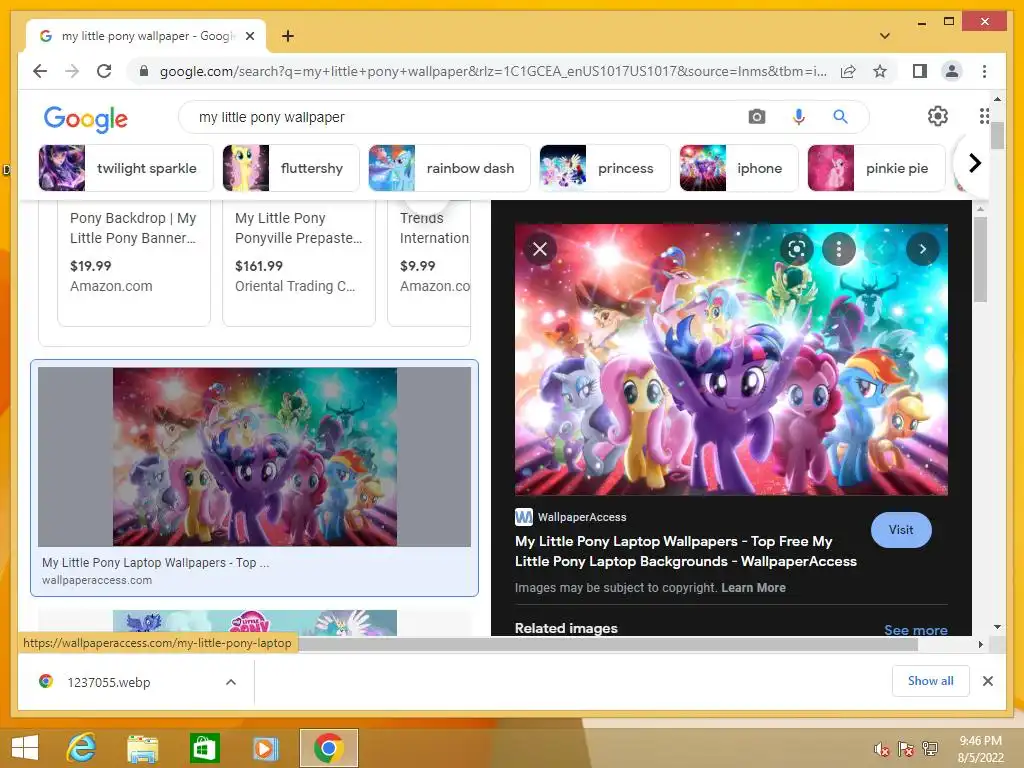Toggle Chrome side panel
The height and width of the screenshot is (768, 1024).
pyautogui.click(x=920, y=71)
